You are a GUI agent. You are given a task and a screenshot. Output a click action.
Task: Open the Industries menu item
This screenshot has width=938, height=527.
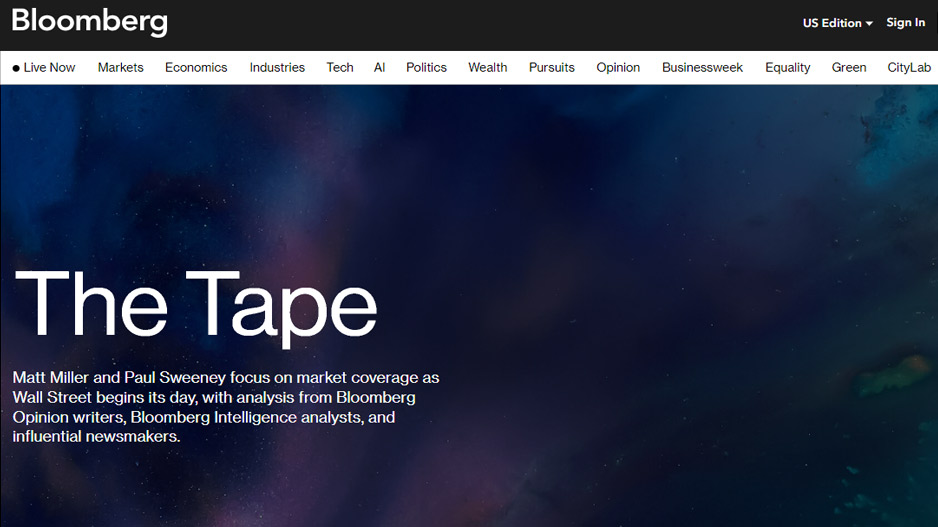(277, 68)
